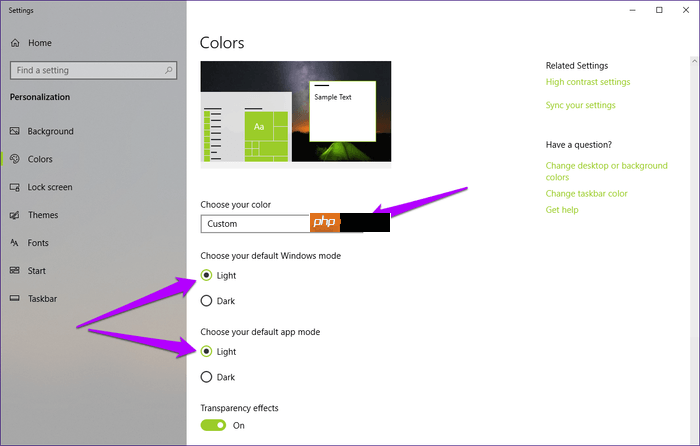This screenshot has width=700, height=446.
Task: Select Light for default Windows mode
Action: [x=207, y=275]
